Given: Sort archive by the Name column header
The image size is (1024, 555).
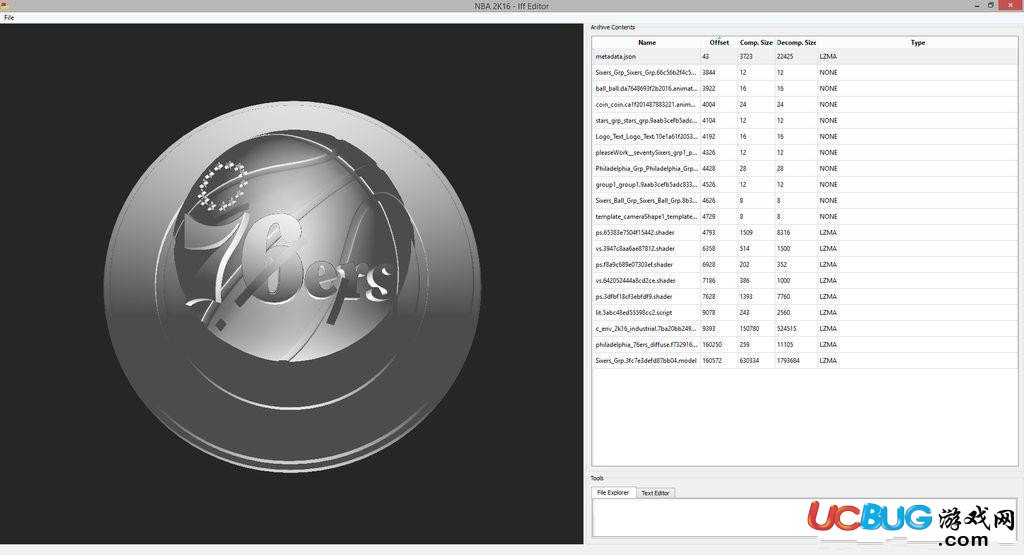Looking at the screenshot, I should pyautogui.click(x=647, y=42).
